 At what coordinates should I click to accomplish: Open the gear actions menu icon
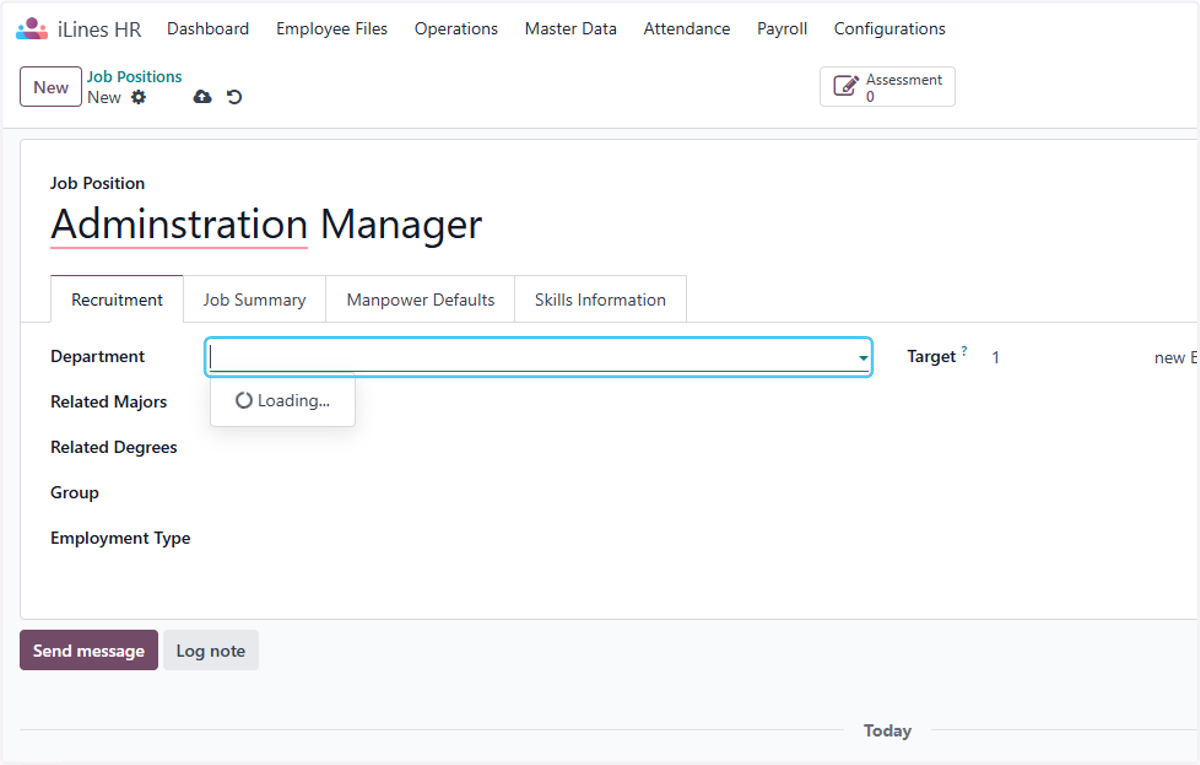pos(139,97)
